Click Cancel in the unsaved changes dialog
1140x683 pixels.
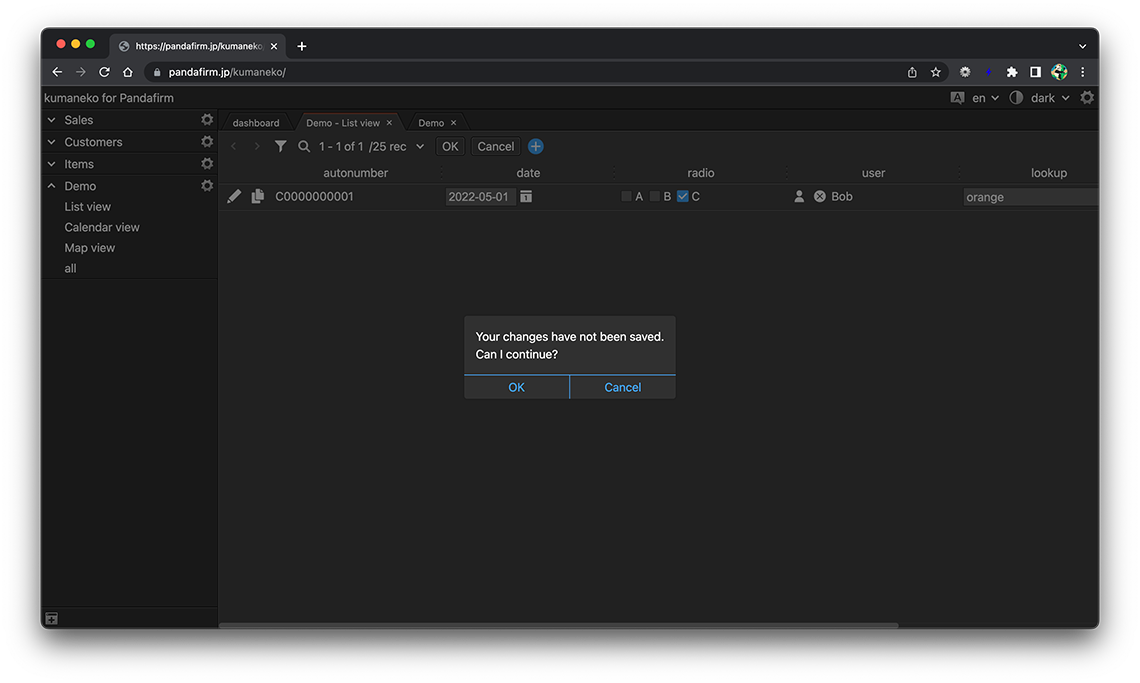(622, 387)
